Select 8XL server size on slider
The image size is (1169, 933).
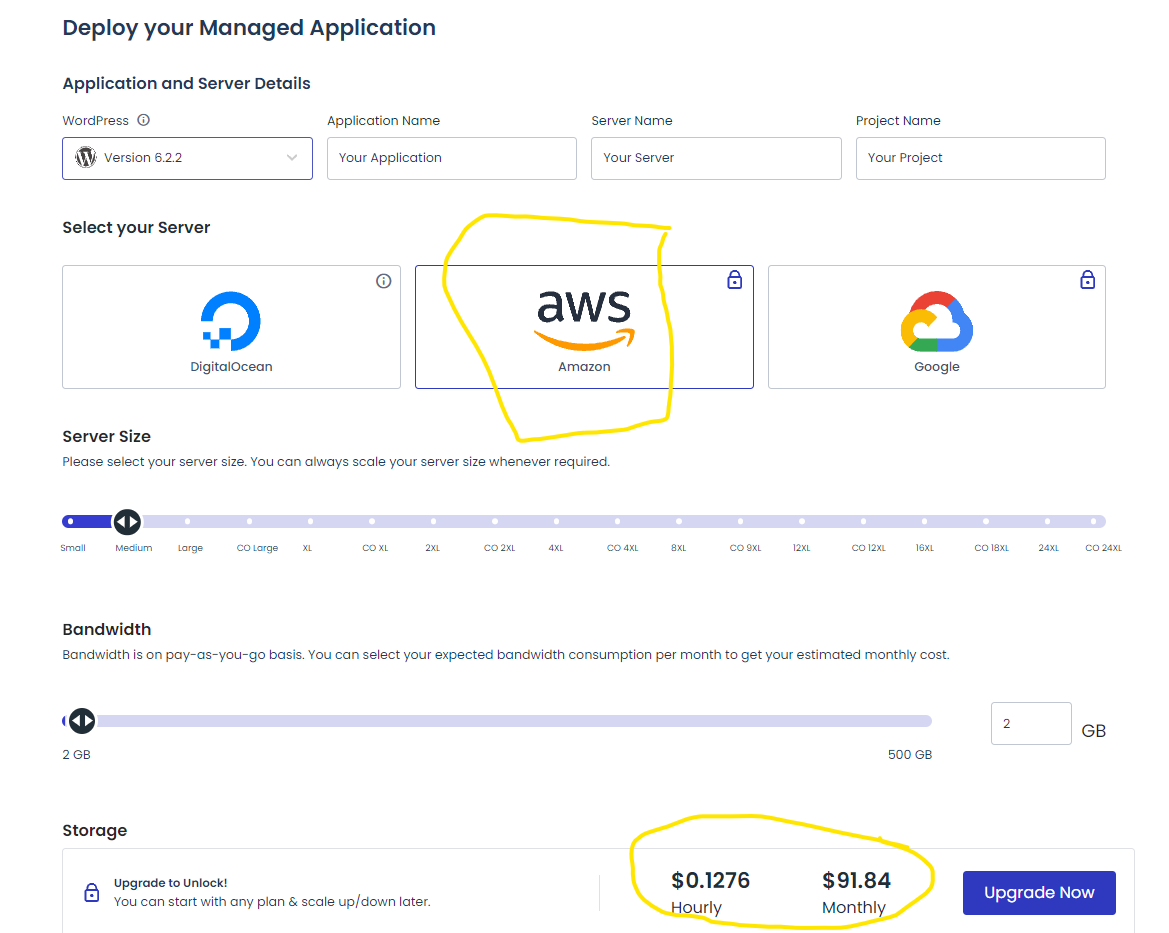click(x=678, y=521)
